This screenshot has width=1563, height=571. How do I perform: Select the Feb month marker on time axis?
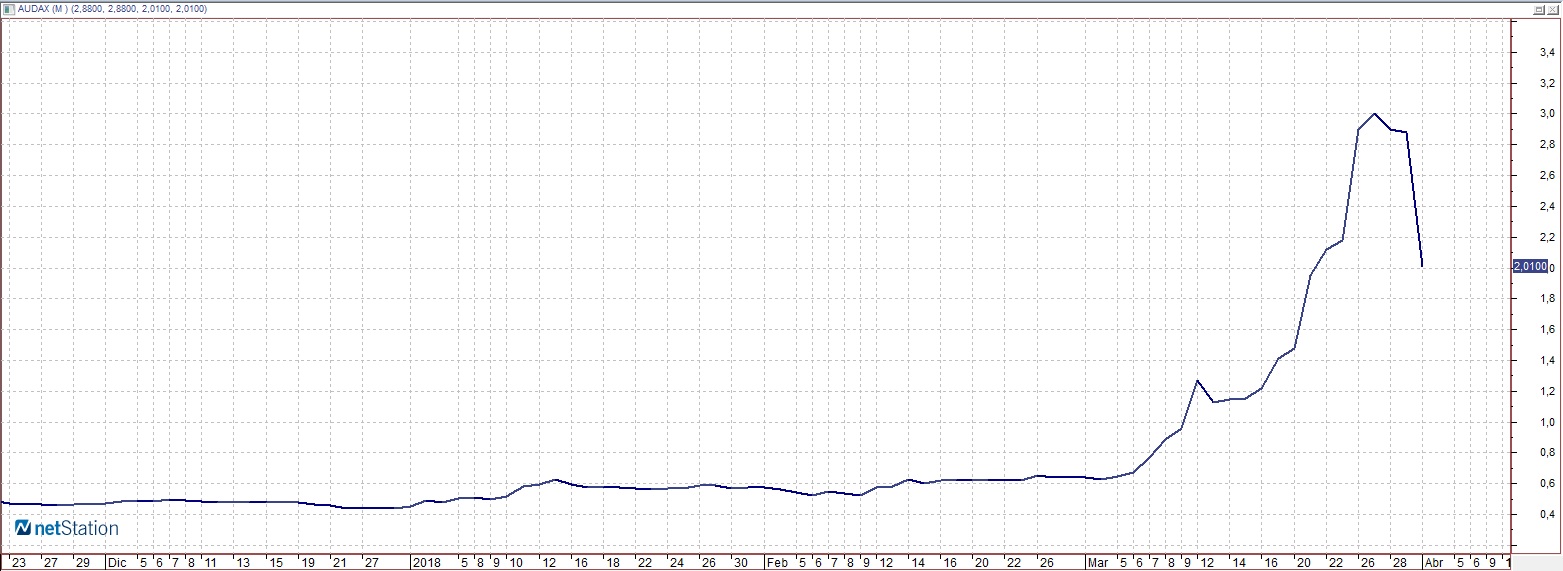pos(777,562)
